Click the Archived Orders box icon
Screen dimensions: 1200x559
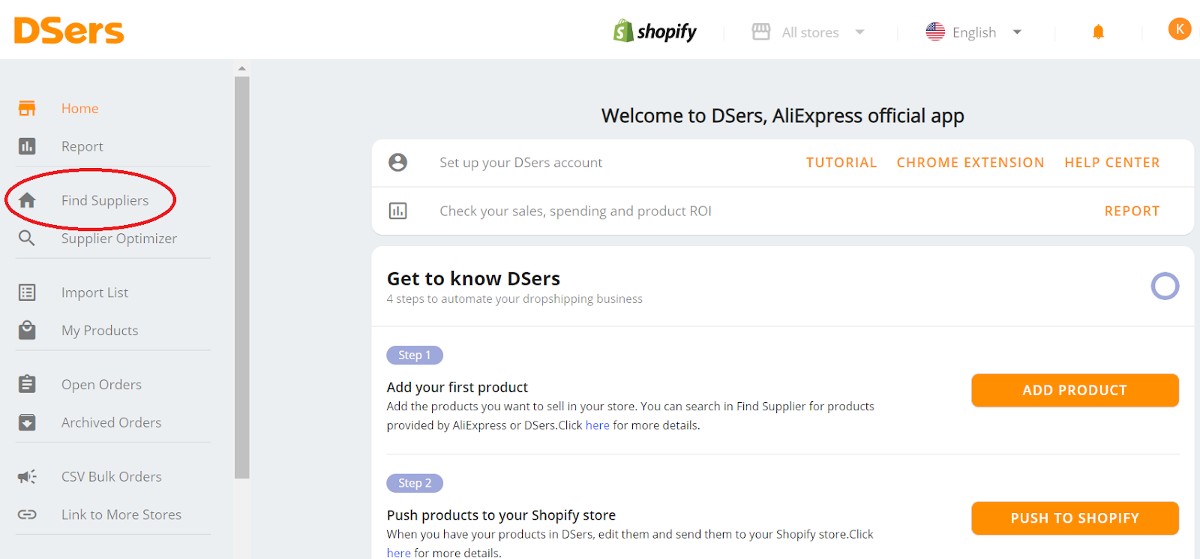pyautogui.click(x=27, y=422)
